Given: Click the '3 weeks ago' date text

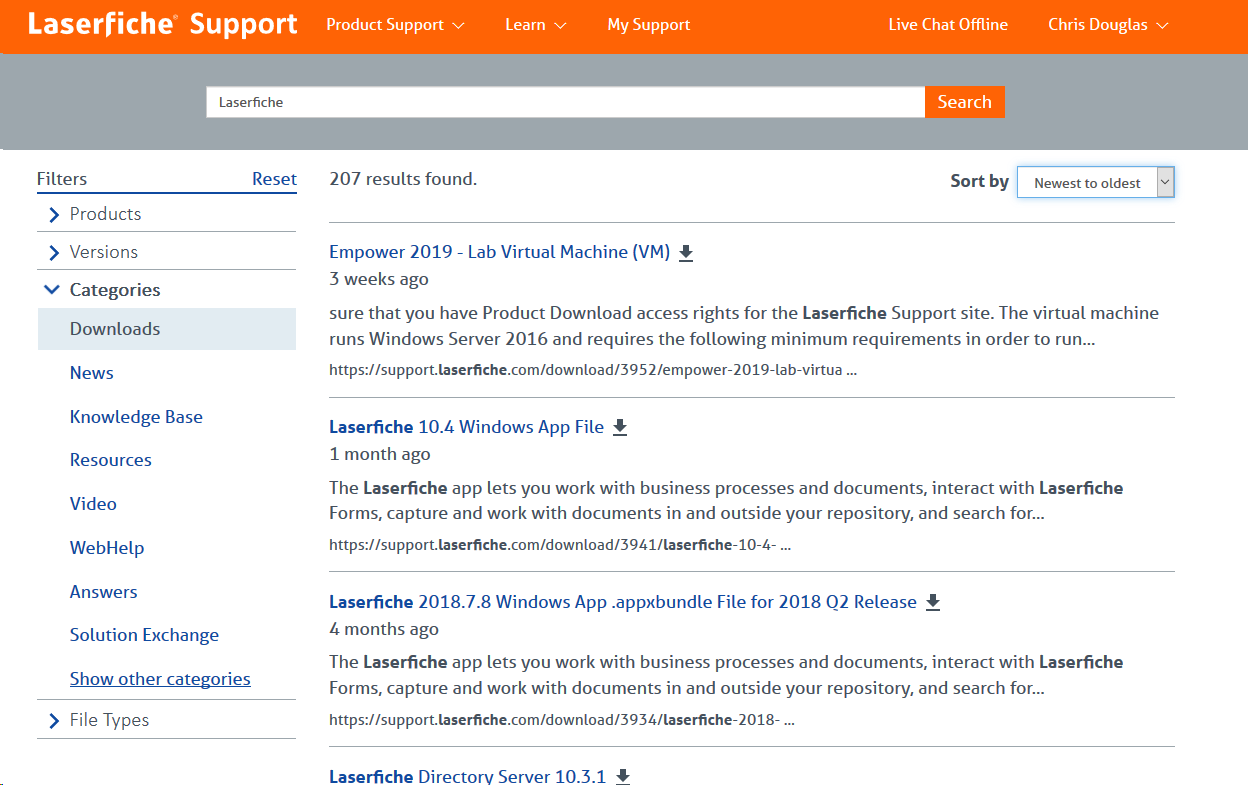Looking at the screenshot, I should point(379,279).
